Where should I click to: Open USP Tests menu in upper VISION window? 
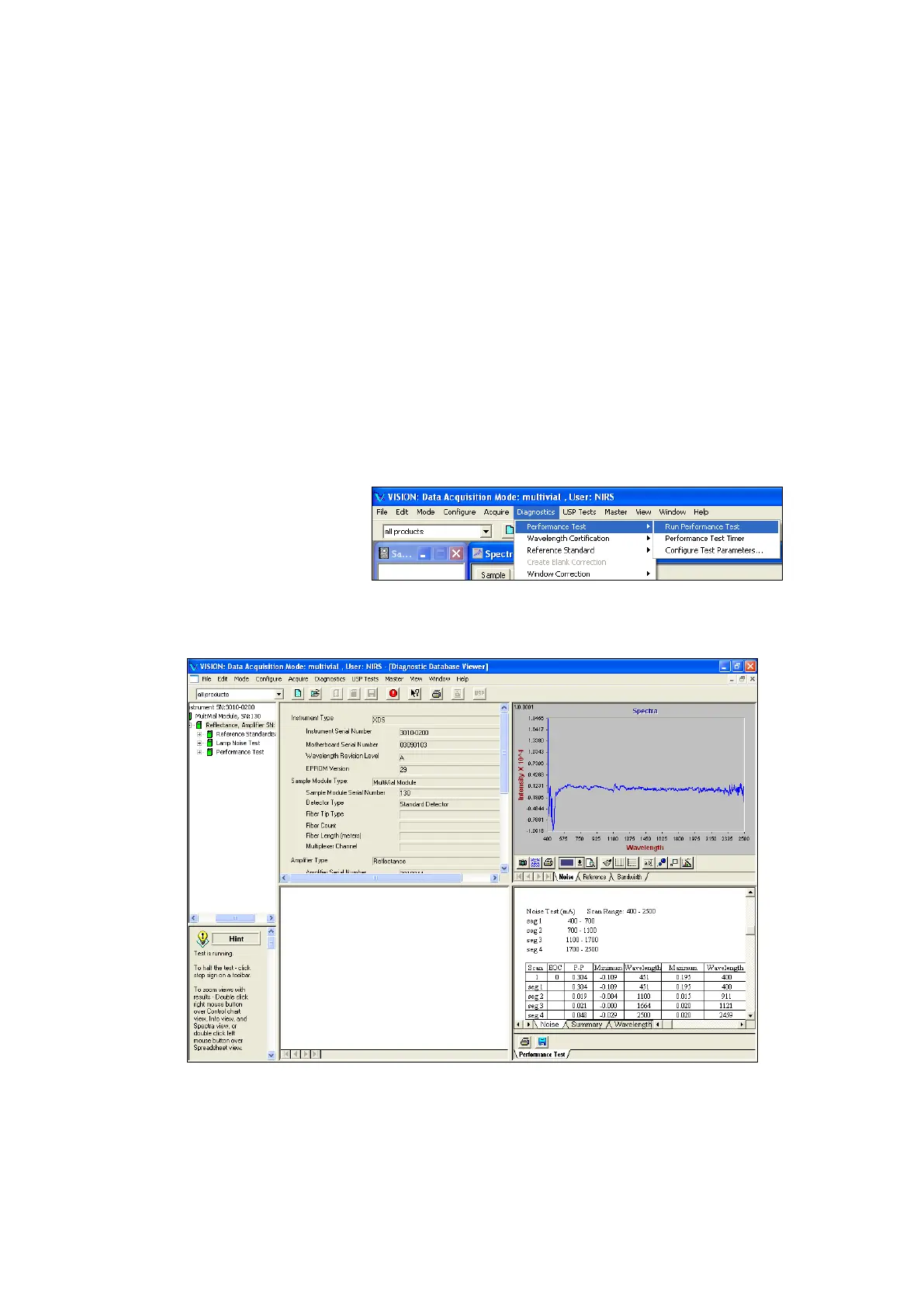580,512
